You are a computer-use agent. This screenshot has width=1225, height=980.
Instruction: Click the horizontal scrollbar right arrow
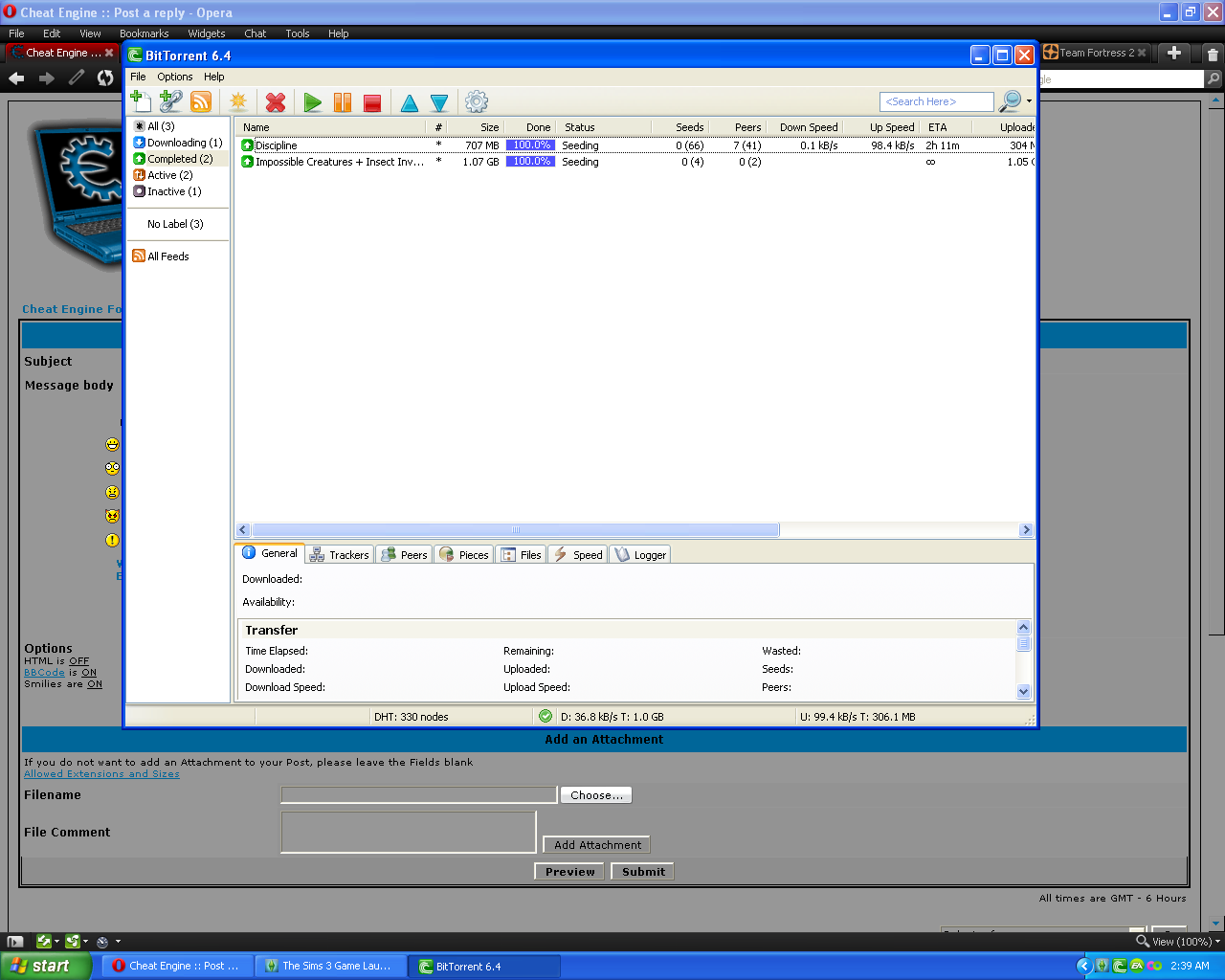point(1026,530)
